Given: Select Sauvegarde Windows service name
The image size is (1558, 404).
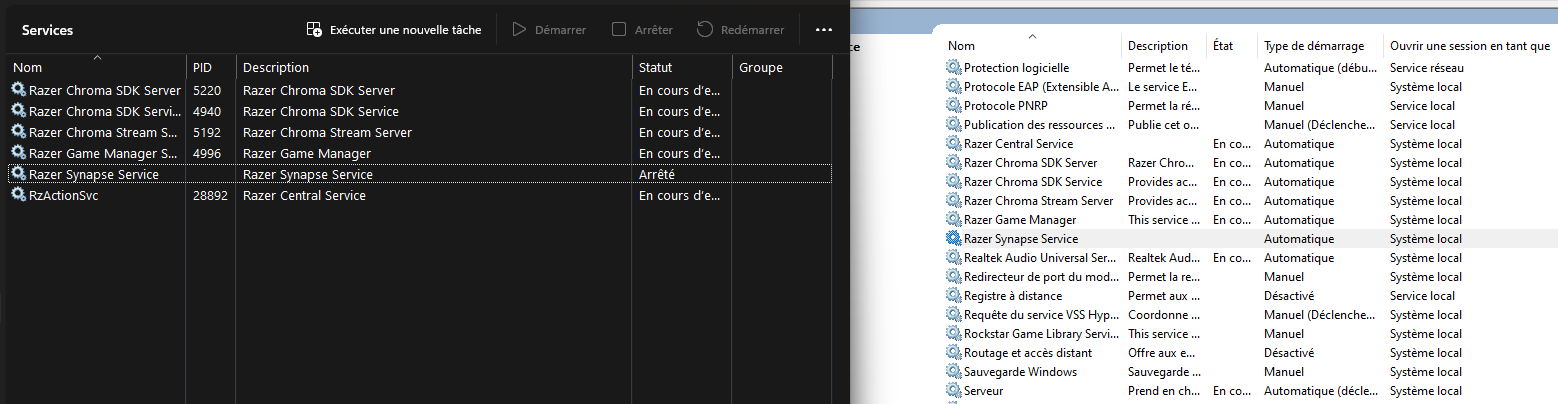Looking at the screenshot, I should click(1020, 371).
